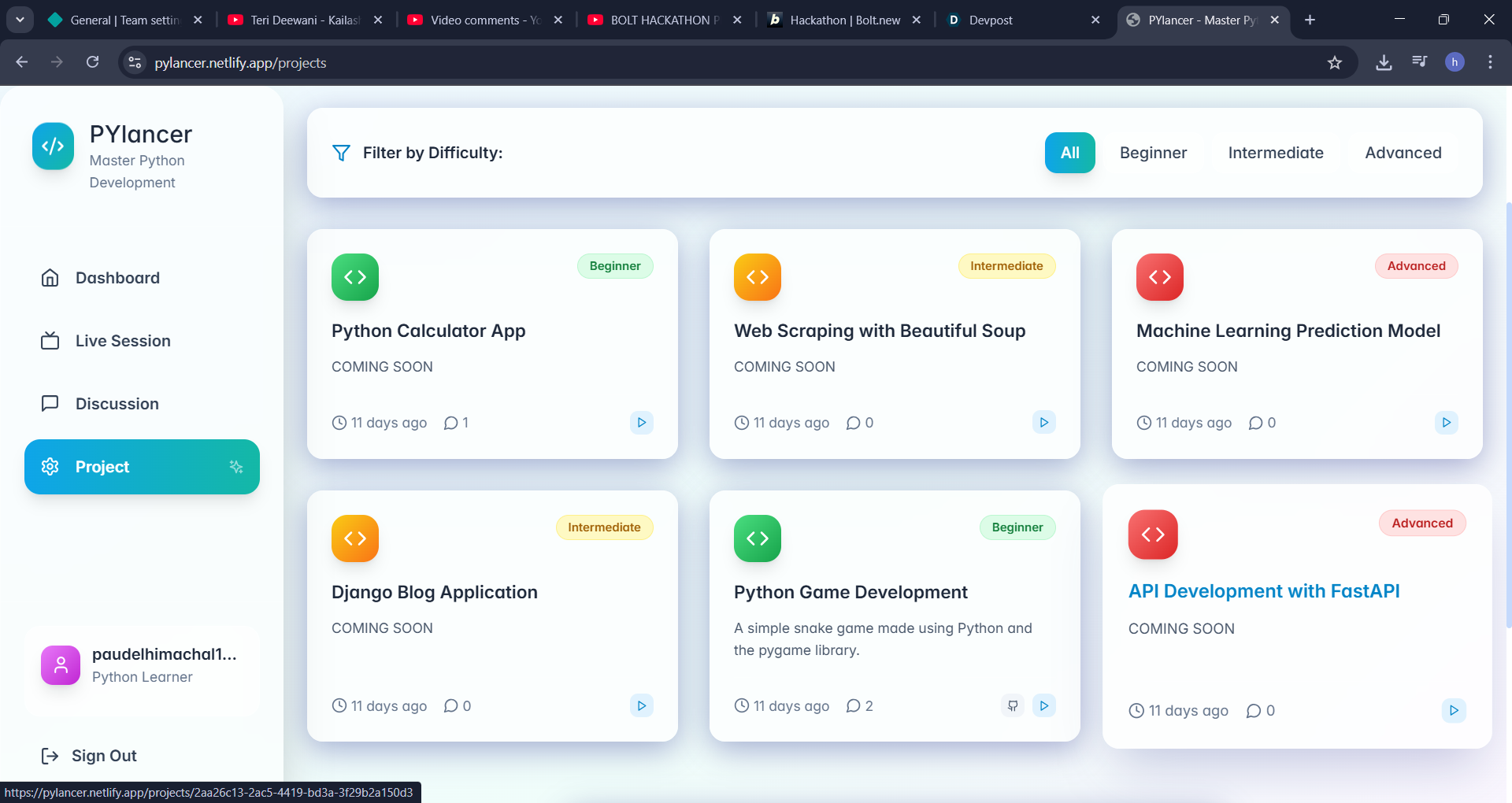Switch to the BOLT HACKATHON YouTube tab
Image resolution: width=1512 pixels, height=803 pixels.
point(665,20)
